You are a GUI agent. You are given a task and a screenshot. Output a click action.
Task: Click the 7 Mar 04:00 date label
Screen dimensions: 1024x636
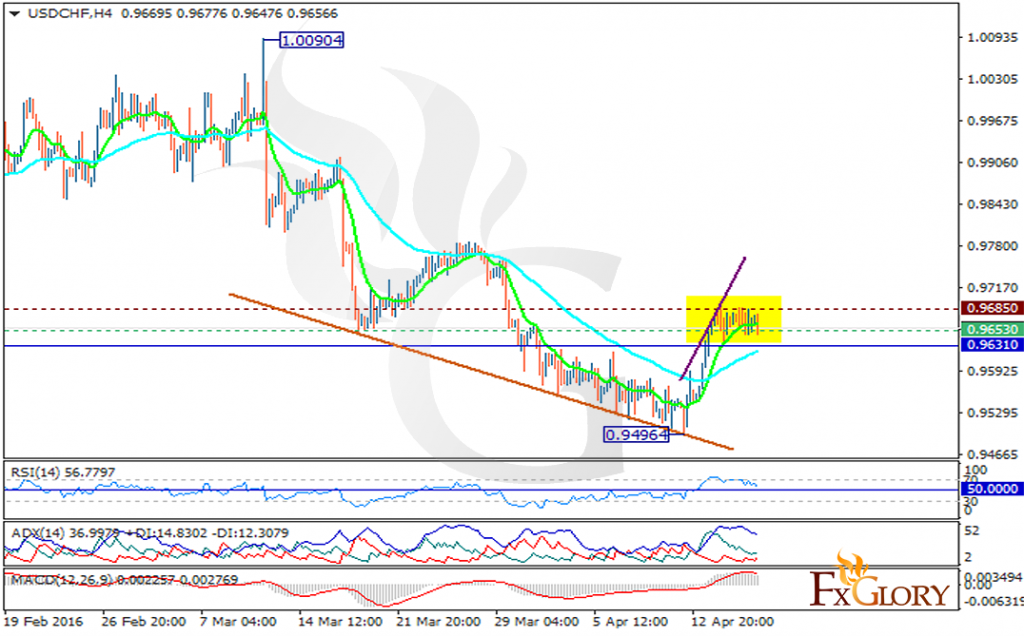(238, 622)
